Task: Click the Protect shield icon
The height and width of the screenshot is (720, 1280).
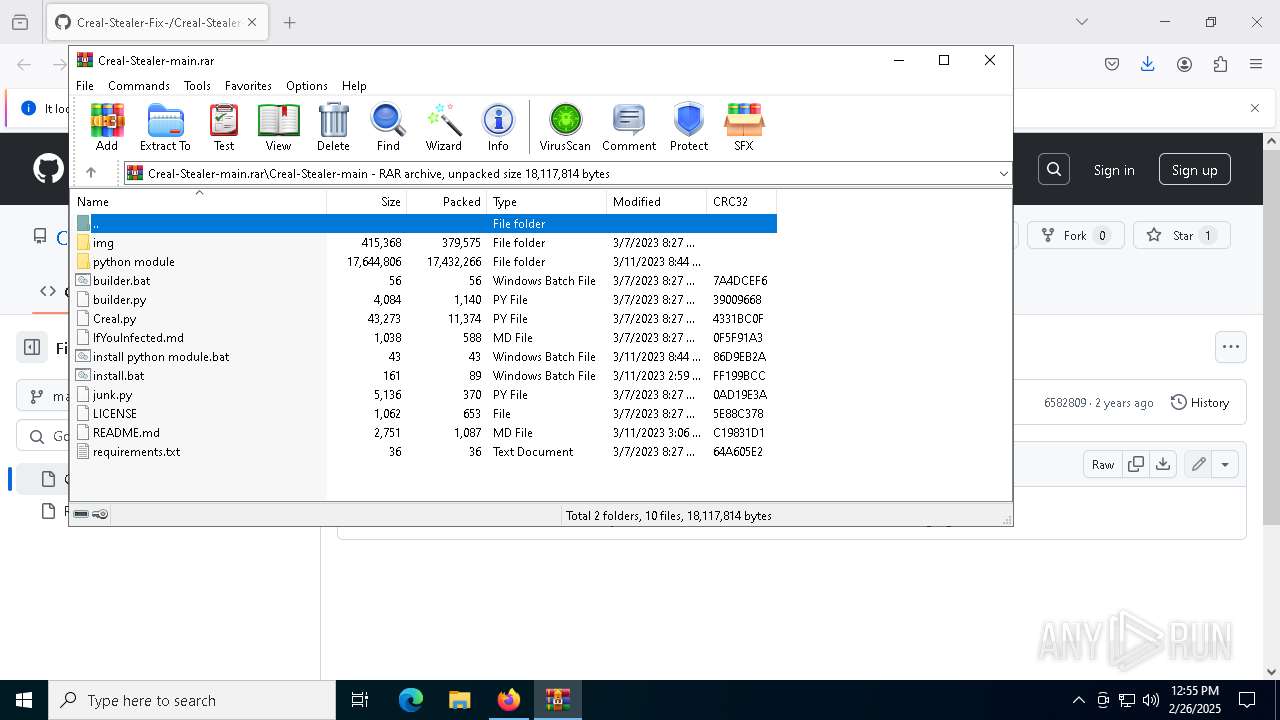Action: tap(689, 127)
